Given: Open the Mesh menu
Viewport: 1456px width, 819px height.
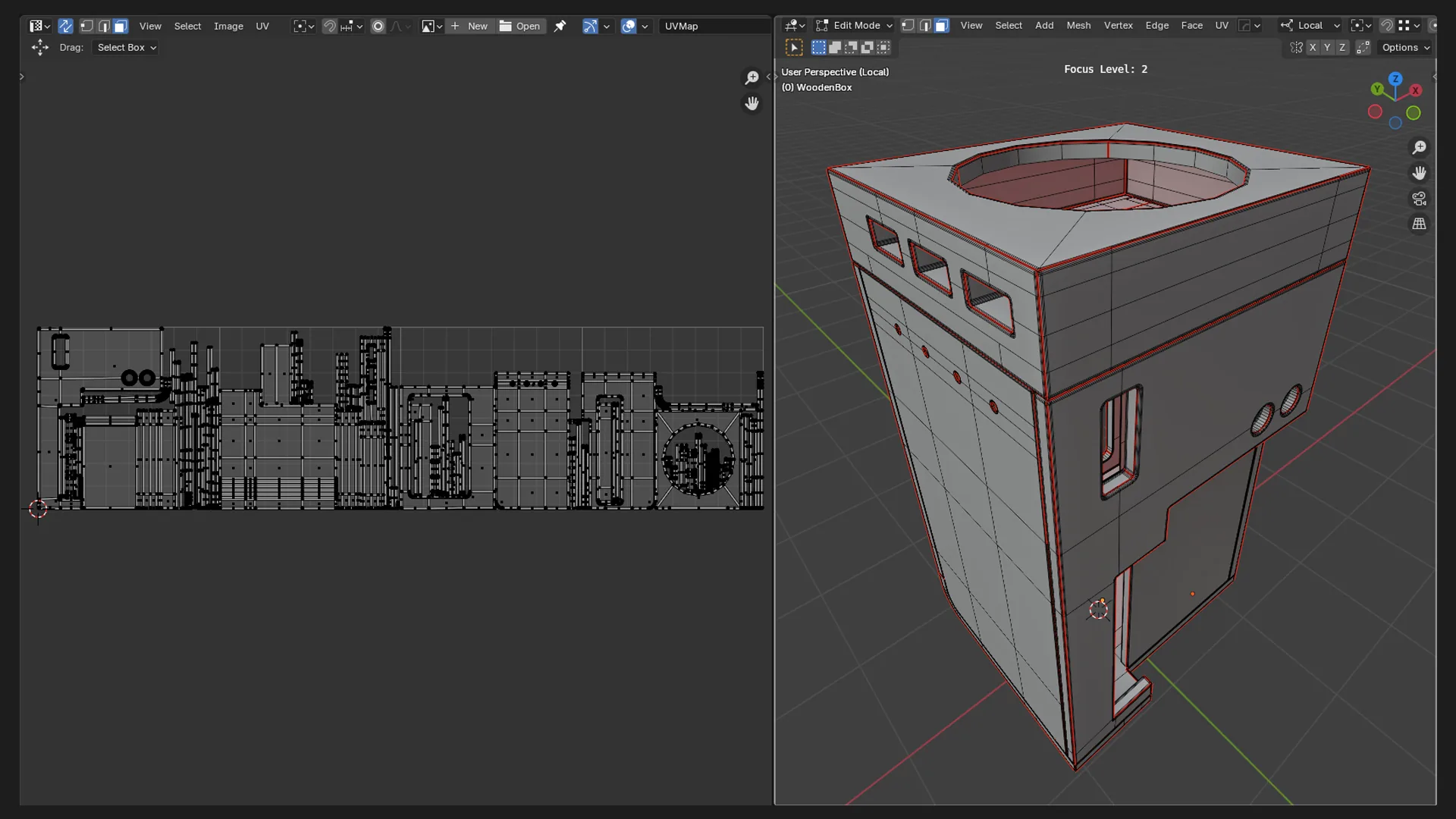Looking at the screenshot, I should 1078,25.
